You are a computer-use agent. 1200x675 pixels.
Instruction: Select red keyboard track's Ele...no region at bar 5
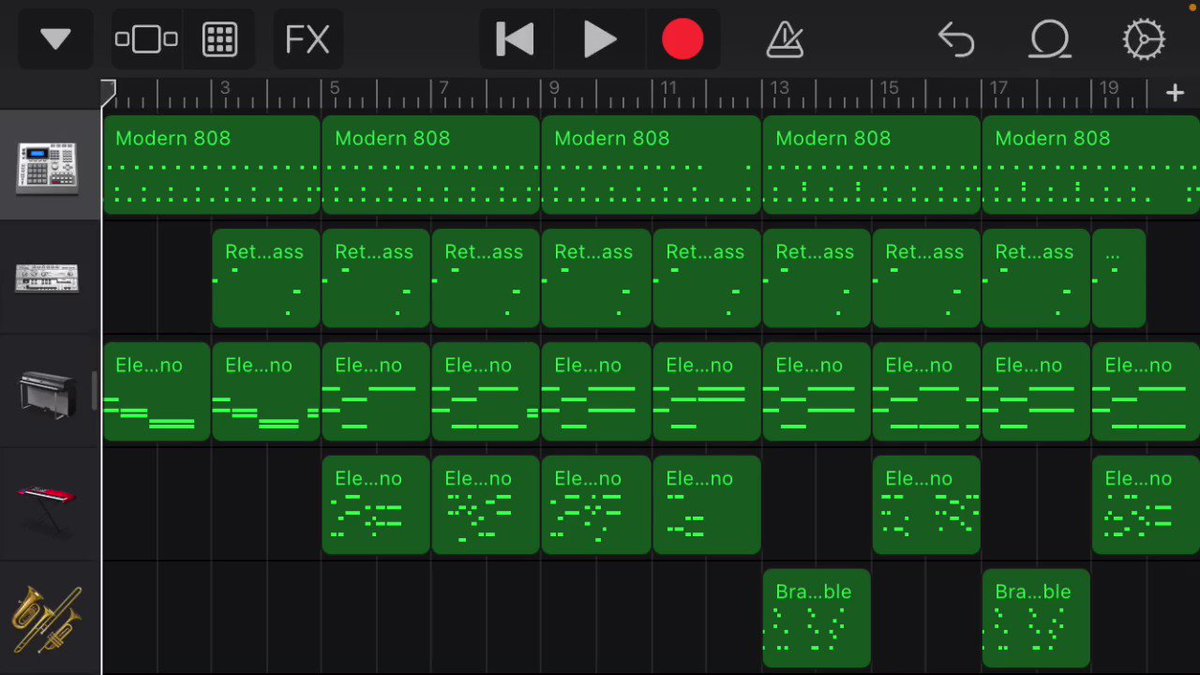tap(376, 505)
